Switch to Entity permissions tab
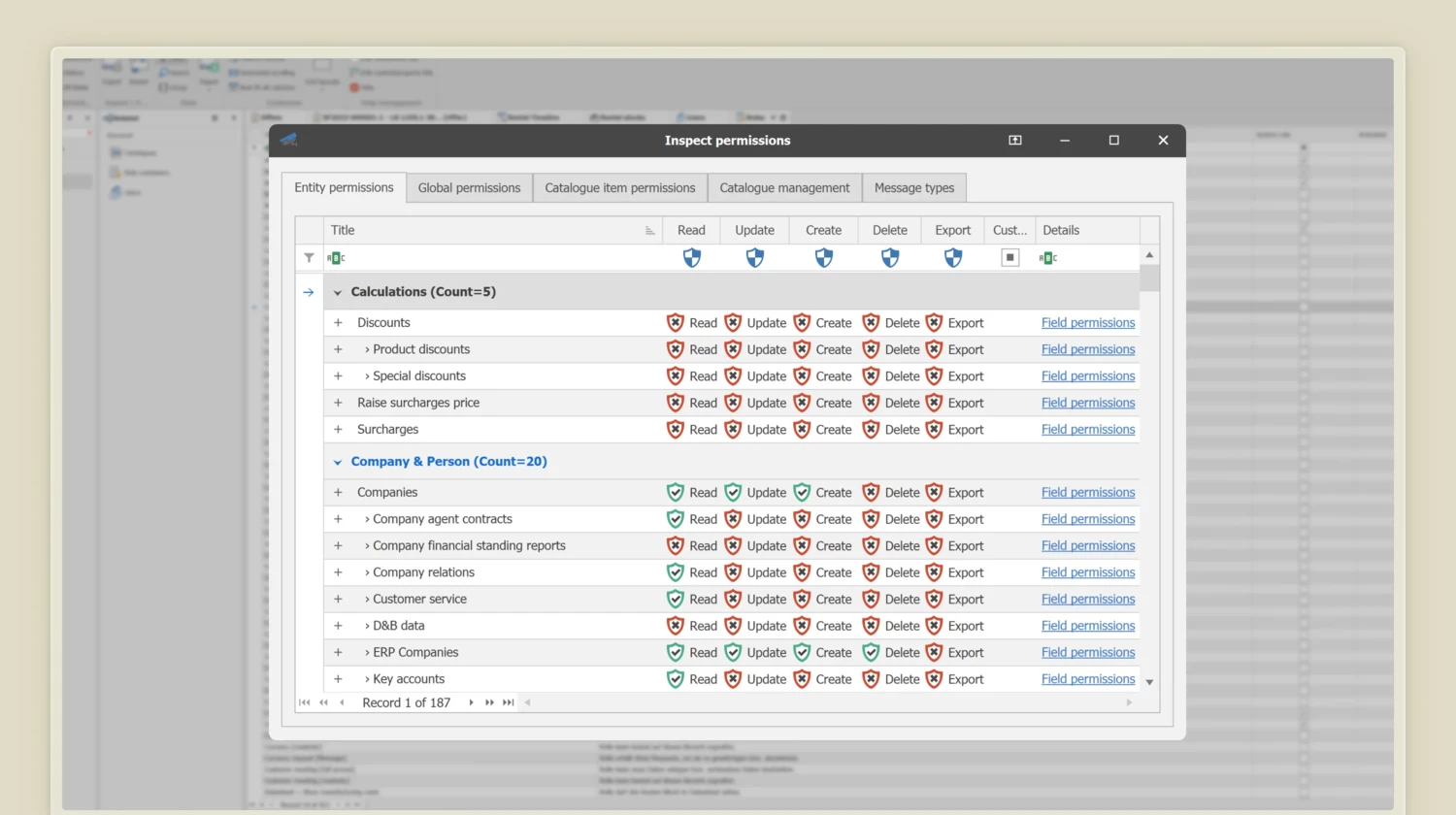1456x815 pixels. pyautogui.click(x=344, y=187)
